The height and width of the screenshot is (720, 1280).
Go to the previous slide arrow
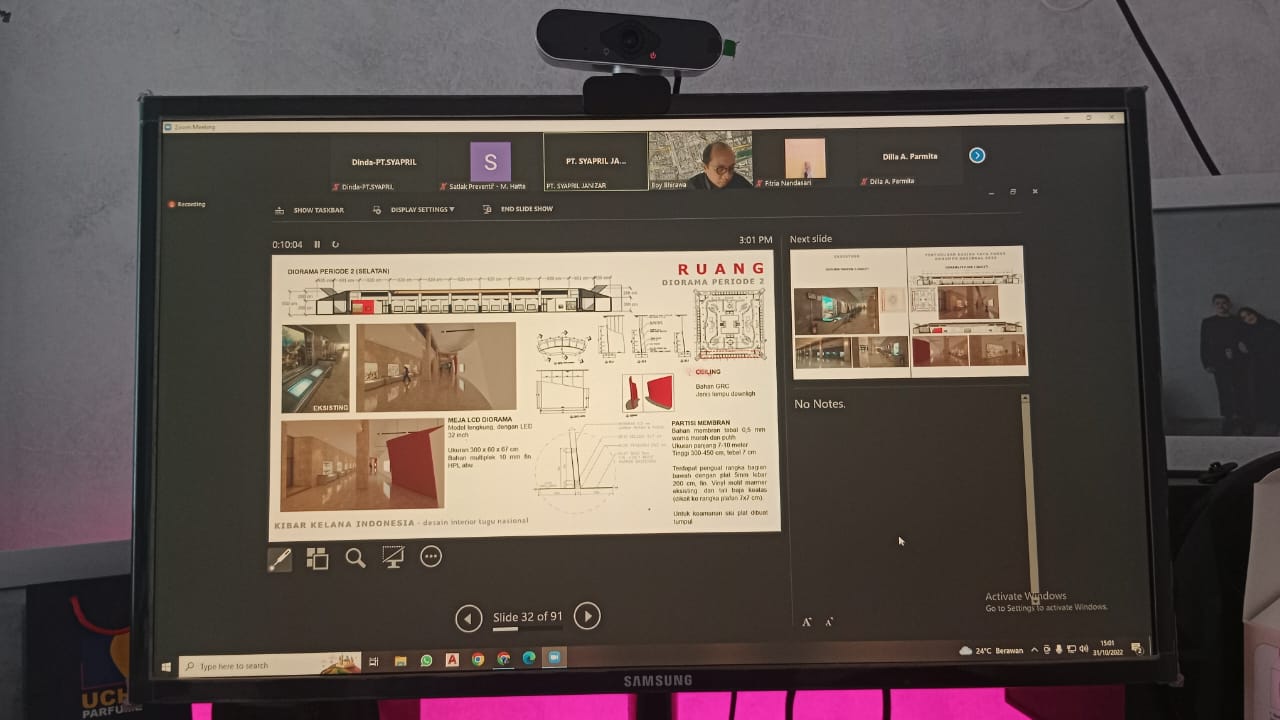[468, 618]
